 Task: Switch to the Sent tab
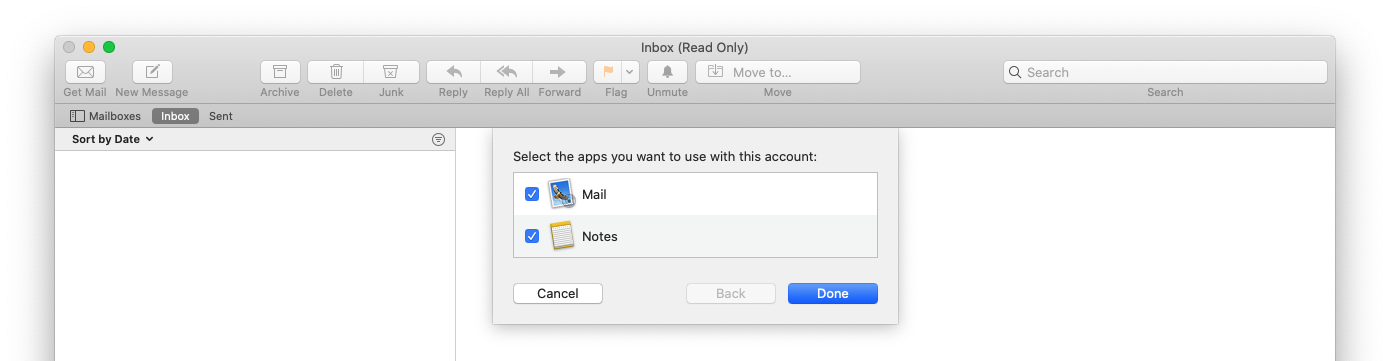pyautogui.click(x=221, y=116)
